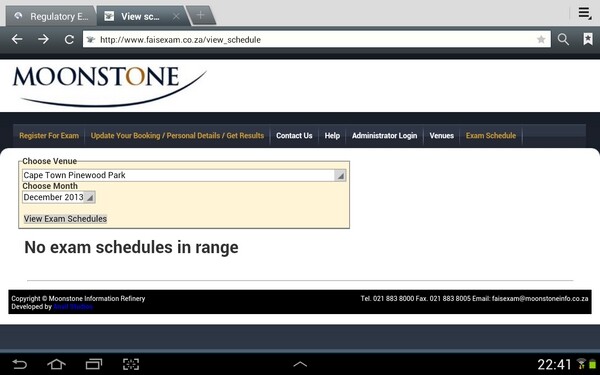Reload the page with the refresh icon
The height and width of the screenshot is (375, 600).
click(x=69, y=39)
